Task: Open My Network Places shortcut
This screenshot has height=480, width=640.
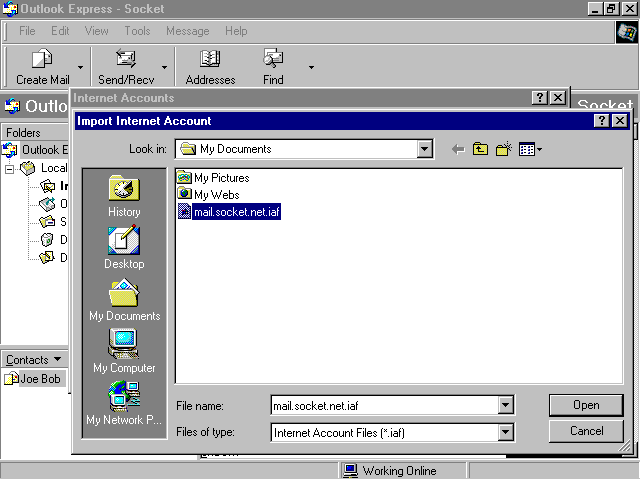Action: [x=124, y=403]
